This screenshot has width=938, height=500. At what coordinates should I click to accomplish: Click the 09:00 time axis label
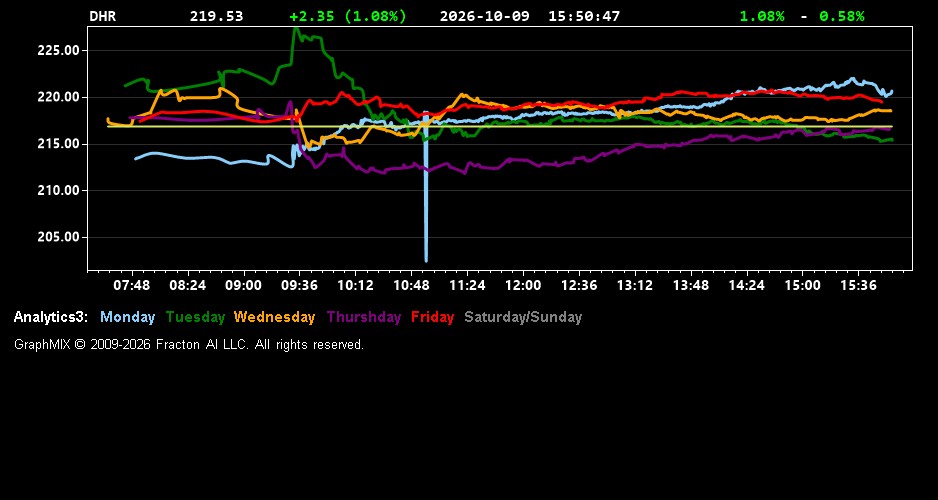coord(243,286)
